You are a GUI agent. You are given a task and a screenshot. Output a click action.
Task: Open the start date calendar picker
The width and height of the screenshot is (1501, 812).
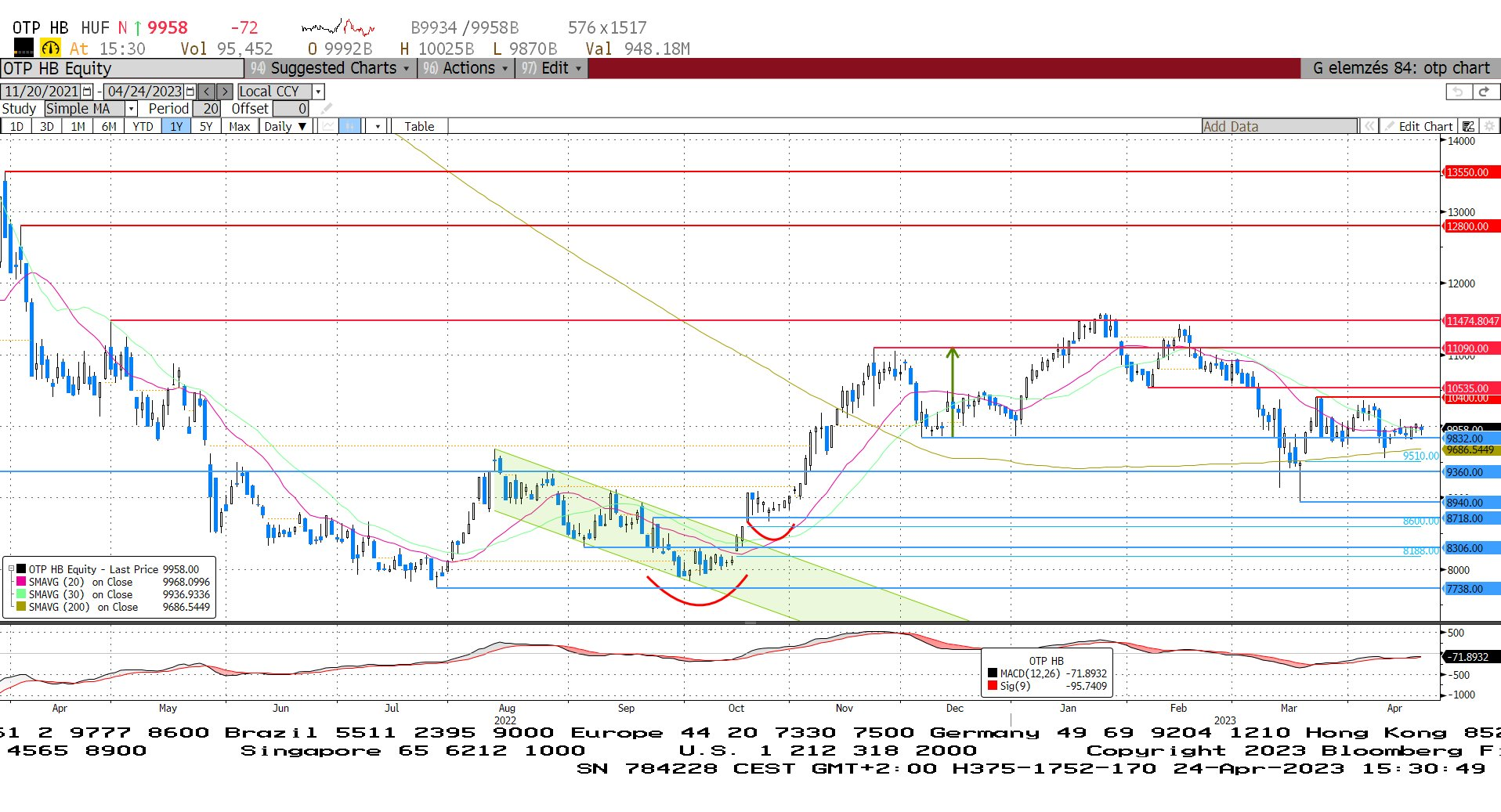[x=87, y=92]
